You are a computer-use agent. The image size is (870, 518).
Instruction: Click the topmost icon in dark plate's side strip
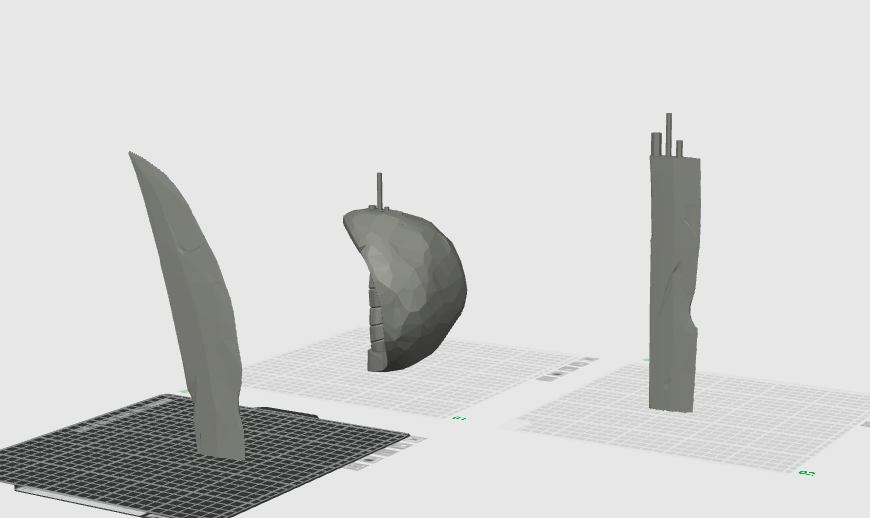point(415,439)
